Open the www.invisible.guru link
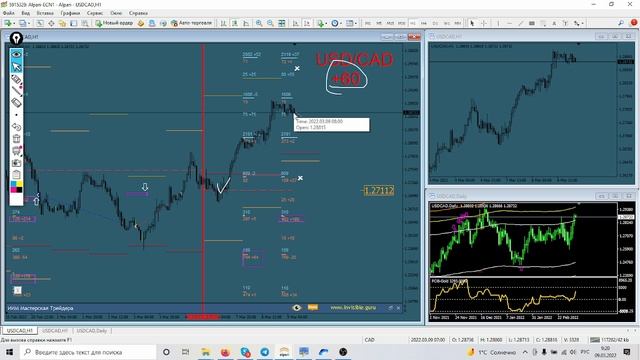640x360 pixels. 353,307
